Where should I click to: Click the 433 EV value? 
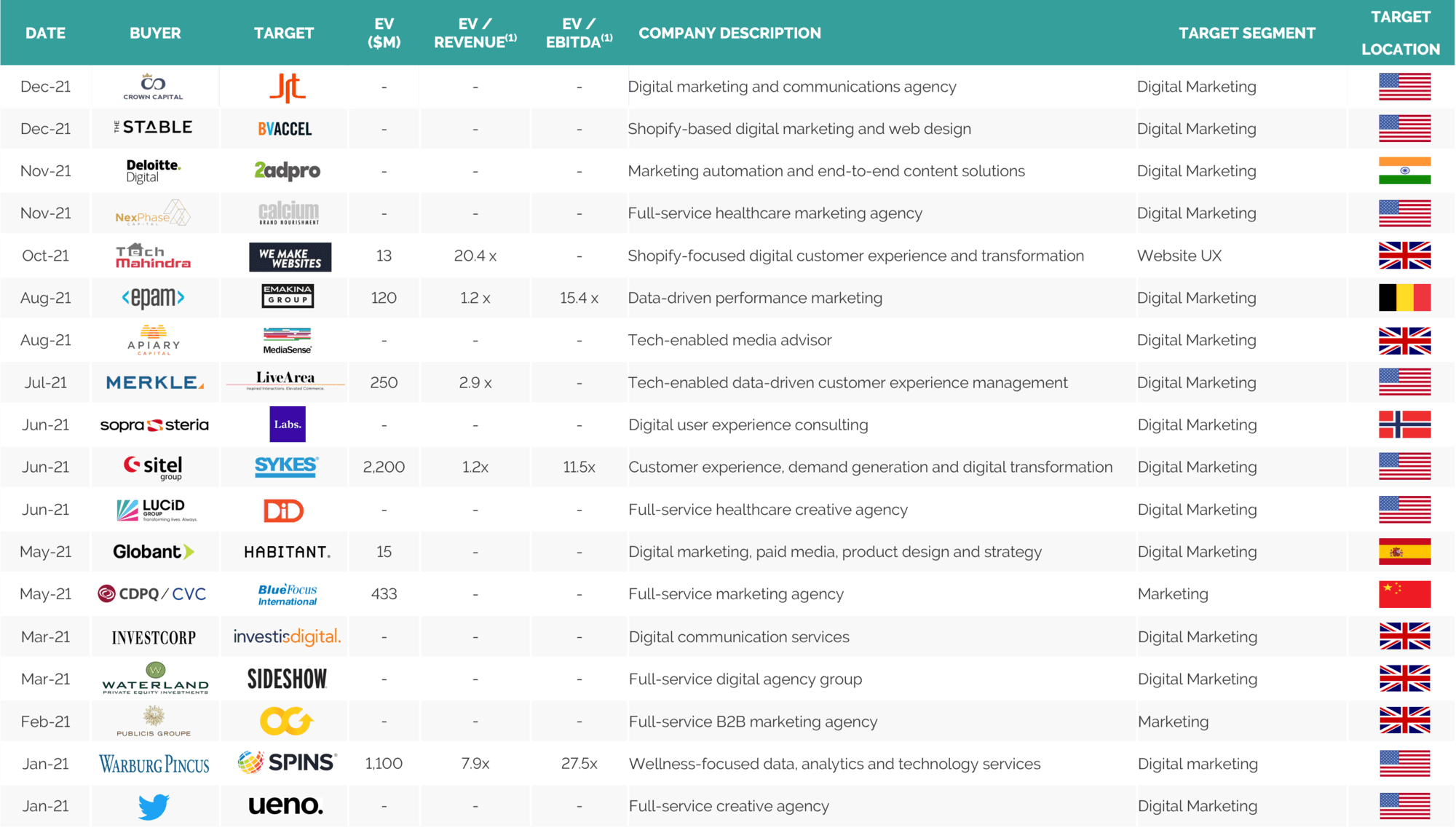(x=384, y=594)
